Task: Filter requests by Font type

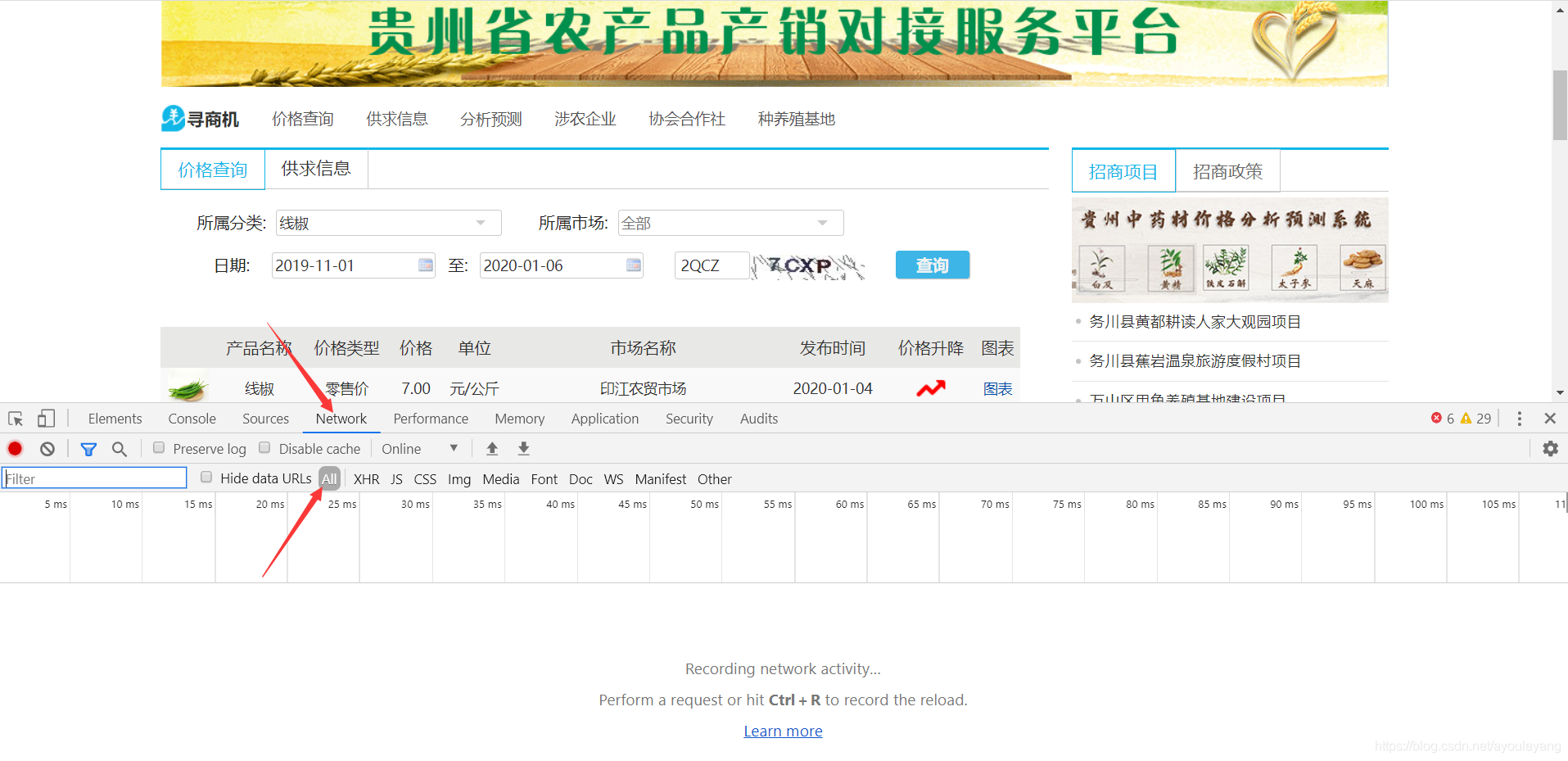Action: pos(544,479)
